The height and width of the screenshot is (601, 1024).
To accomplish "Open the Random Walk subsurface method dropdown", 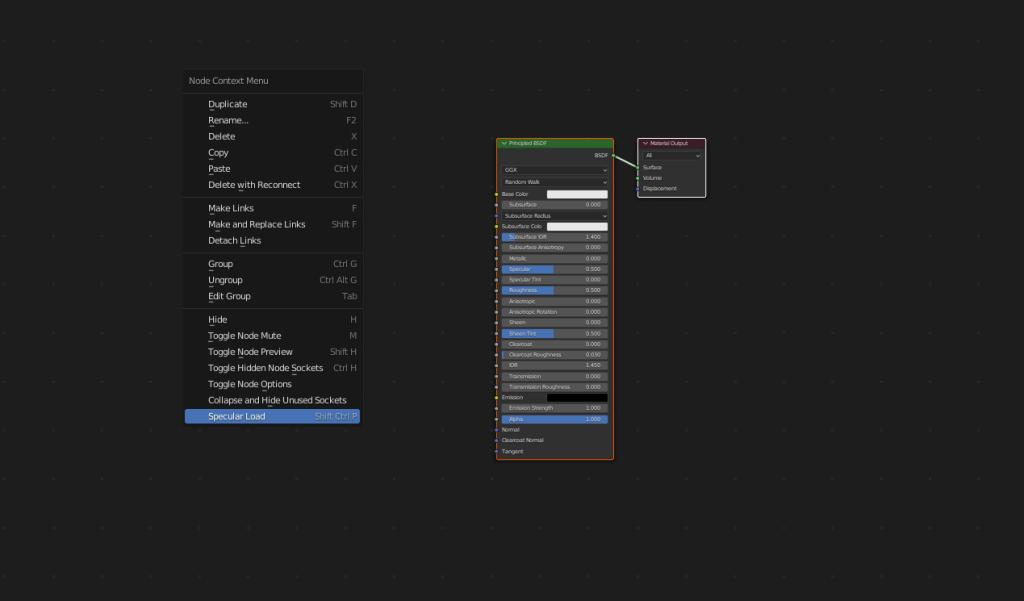I will [555, 182].
